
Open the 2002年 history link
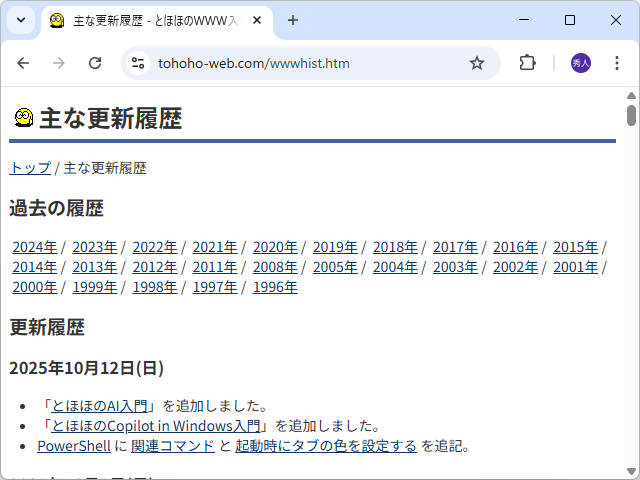pos(515,267)
